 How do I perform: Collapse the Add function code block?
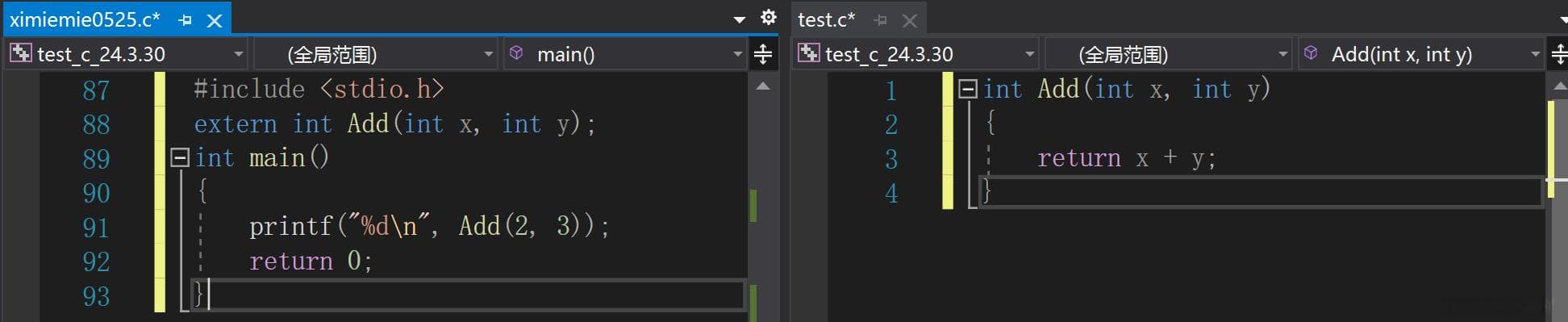pyautogui.click(x=968, y=88)
